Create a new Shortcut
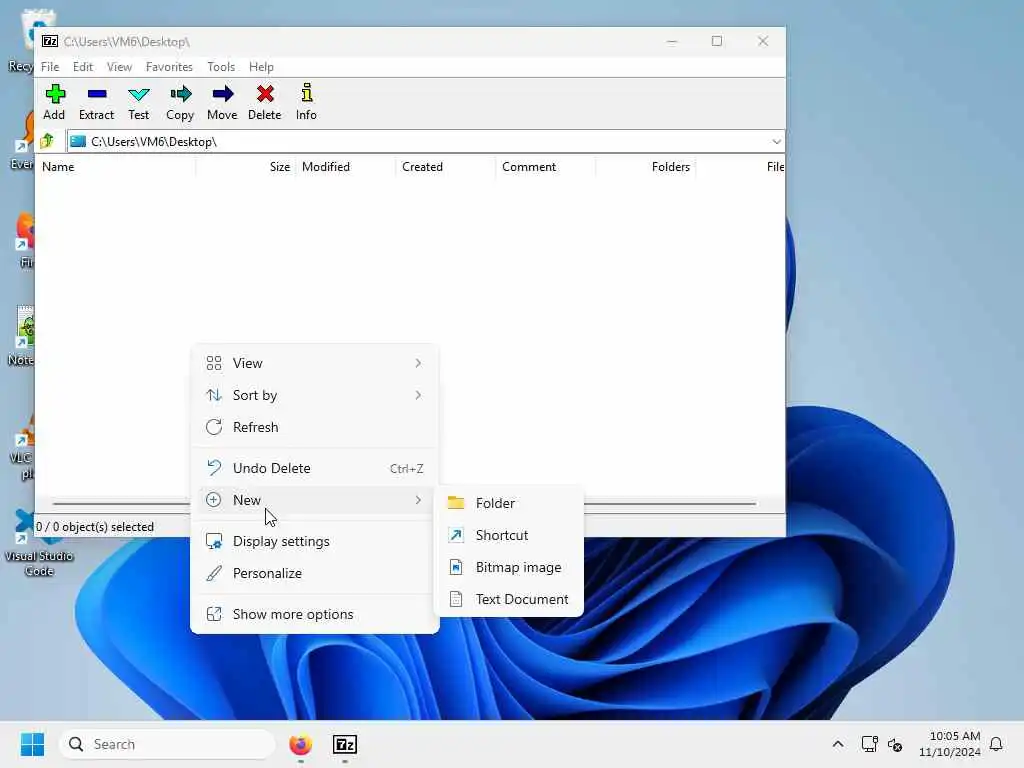 tap(509, 535)
